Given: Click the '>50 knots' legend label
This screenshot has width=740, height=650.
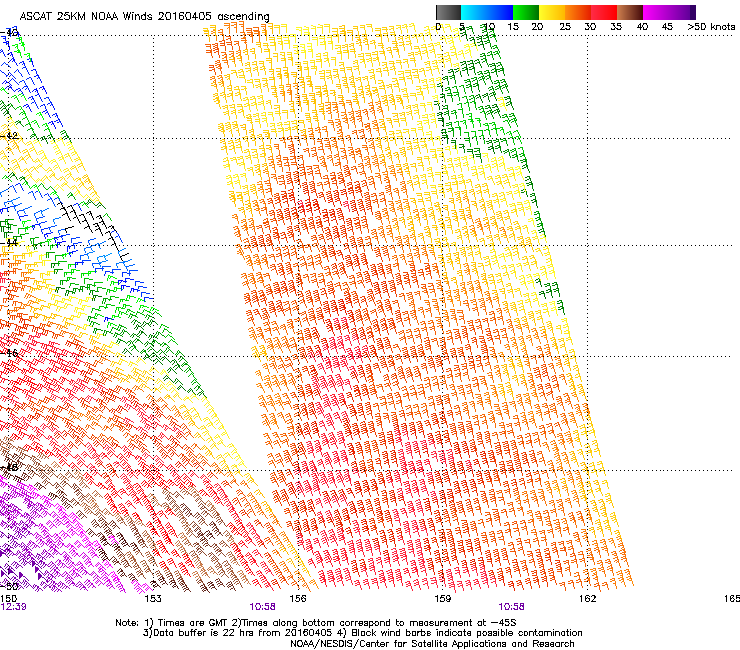Looking at the screenshot, I should (711, 27).
